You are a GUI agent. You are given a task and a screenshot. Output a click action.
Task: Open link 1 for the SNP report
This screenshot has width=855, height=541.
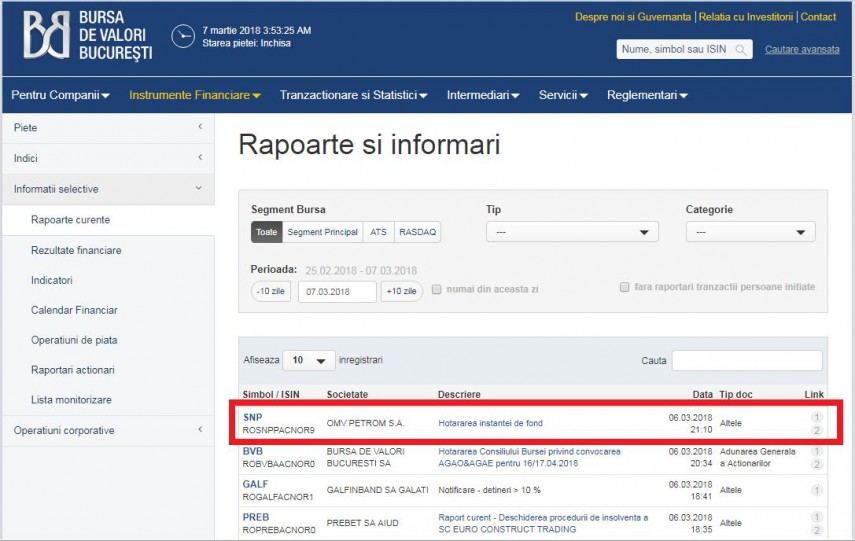pyautogui.click(x=816, y=417)
